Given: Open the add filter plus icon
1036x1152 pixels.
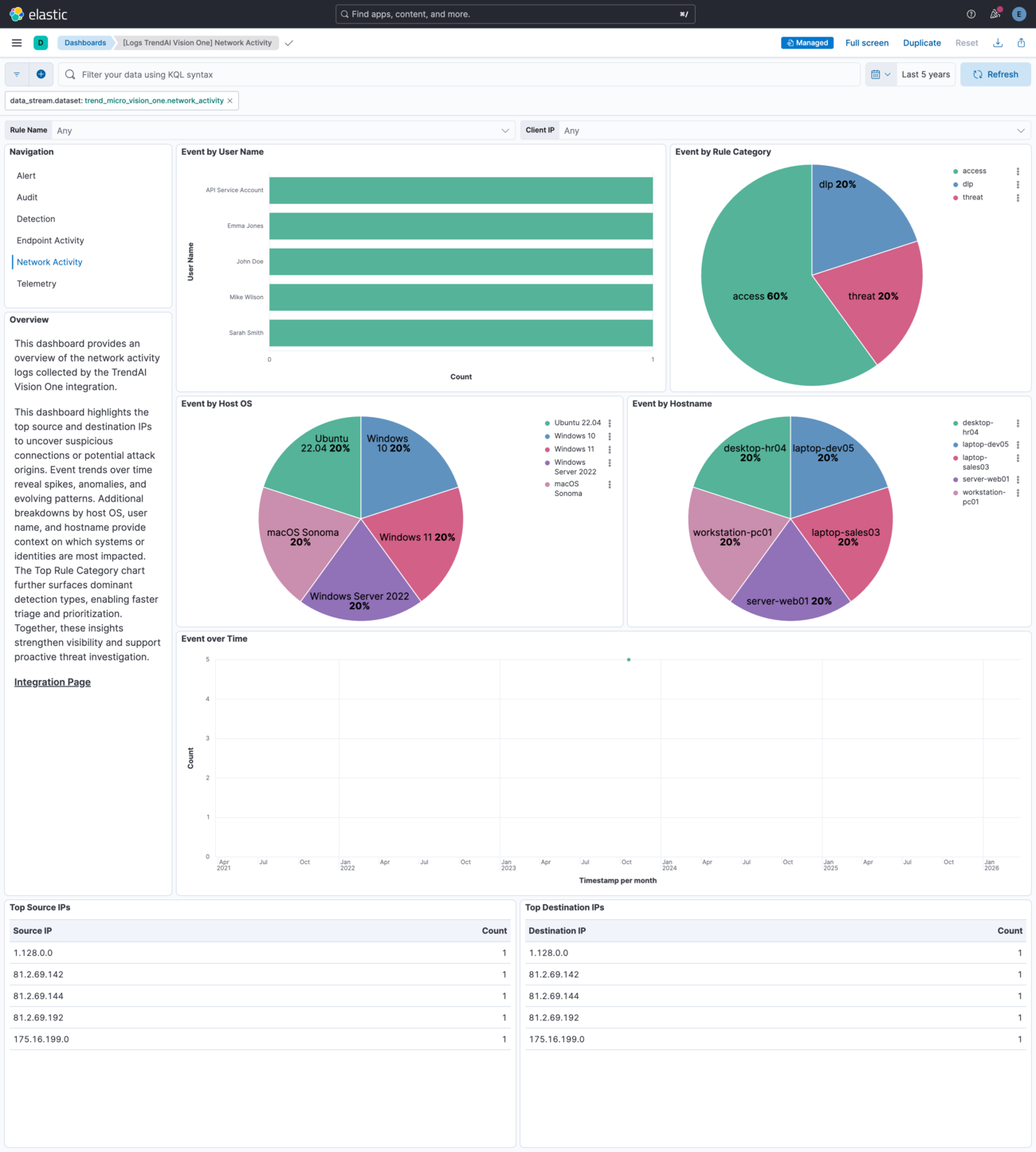Looking at the screenshot, I should 41,74.
